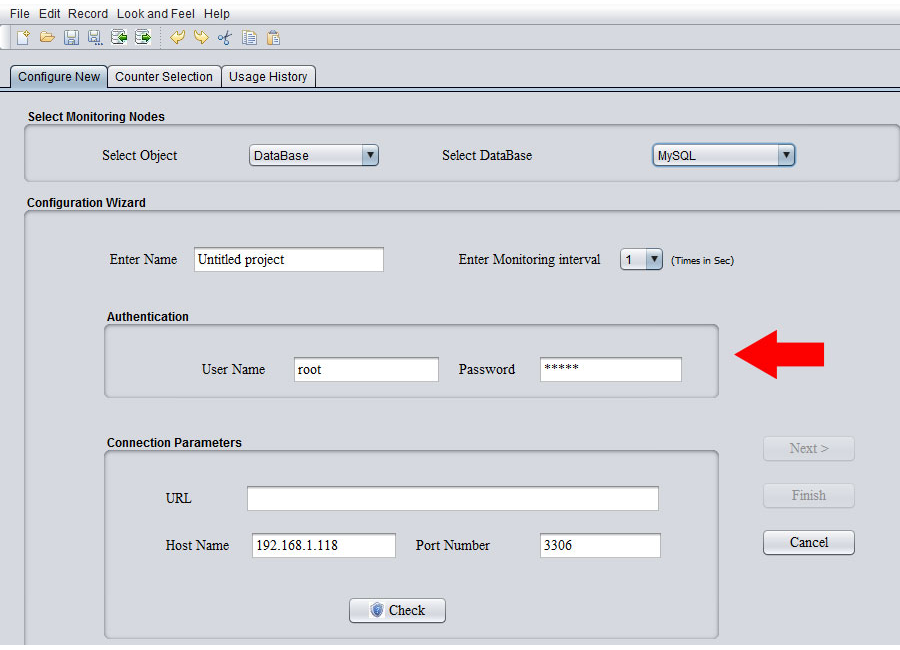Click into the URL text field
Screen dimensions: 900x650
[x=452, y=498]
